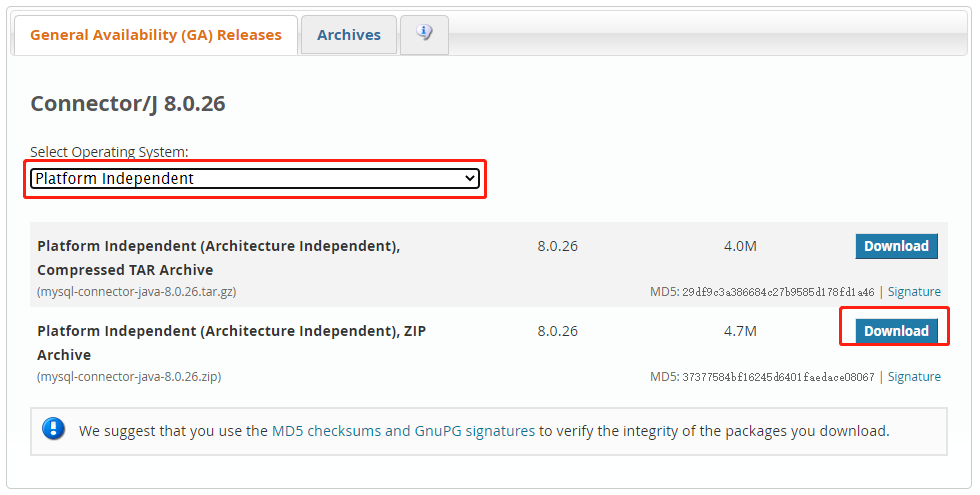Click the 4.0M file size
Viewport: 980px width, 495px height.
740,246
